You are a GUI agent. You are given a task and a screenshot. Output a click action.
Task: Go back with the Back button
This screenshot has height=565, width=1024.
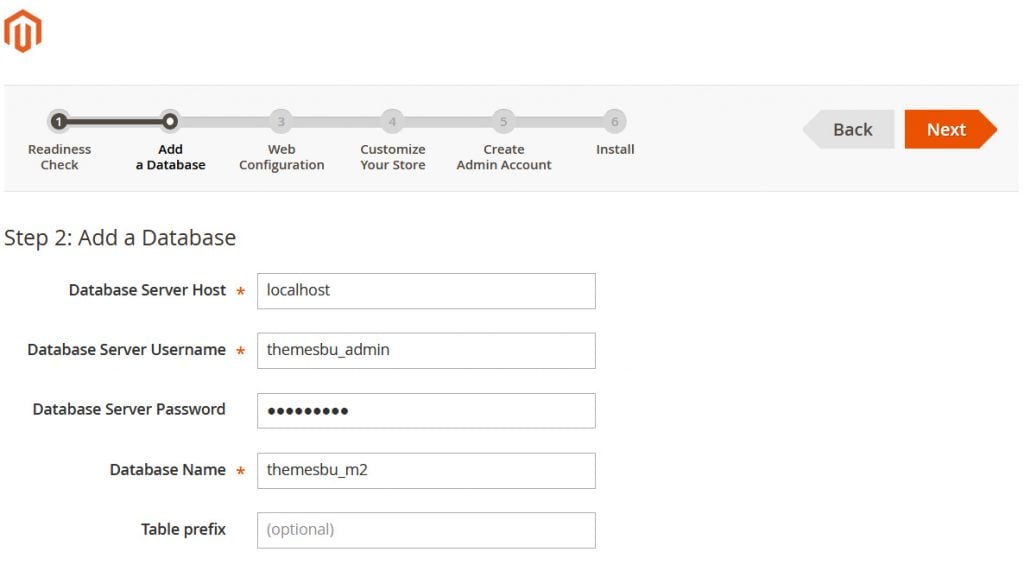click(851, 130)
